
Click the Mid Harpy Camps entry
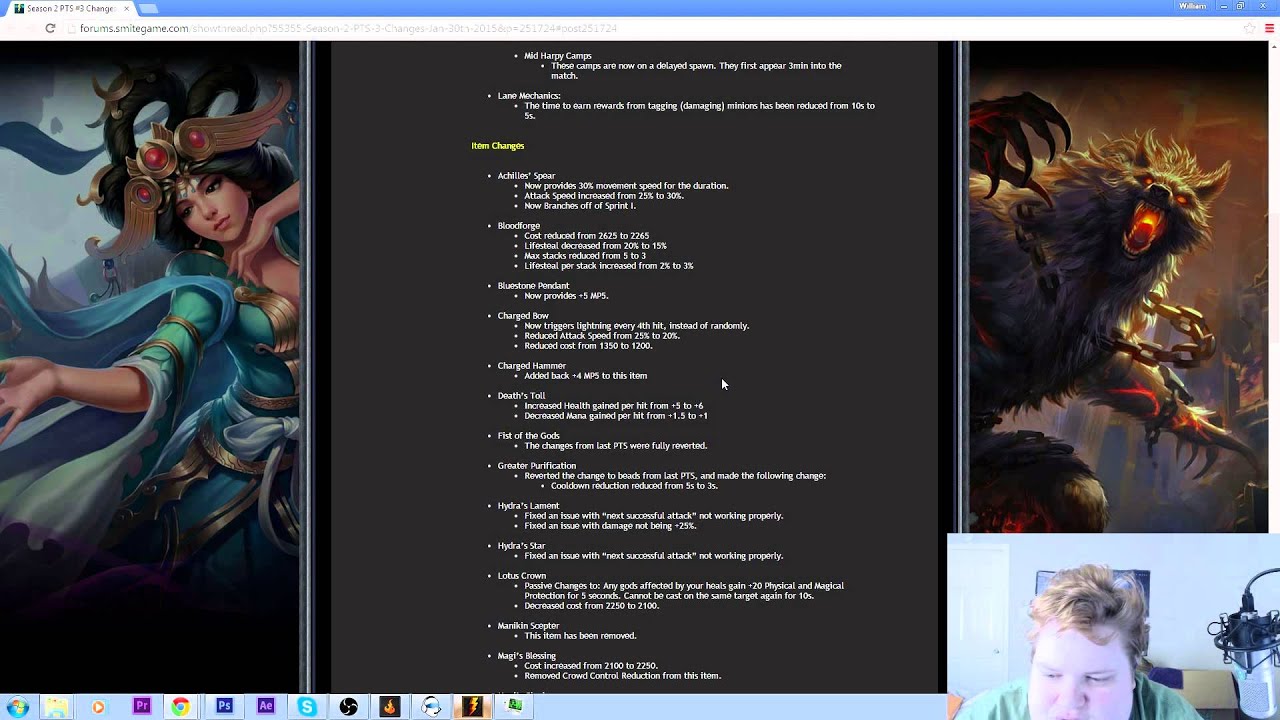click(558, 56)
